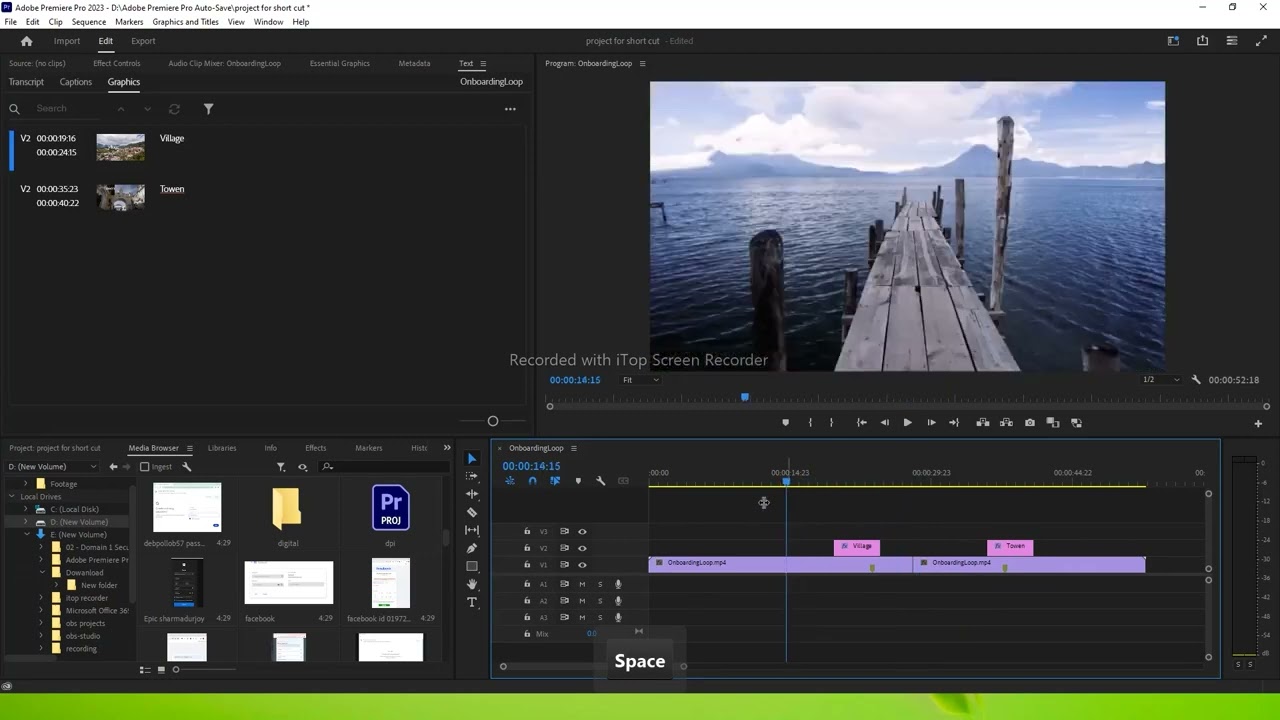Step back one frame

pyautogui.click(x=884, y=423)
